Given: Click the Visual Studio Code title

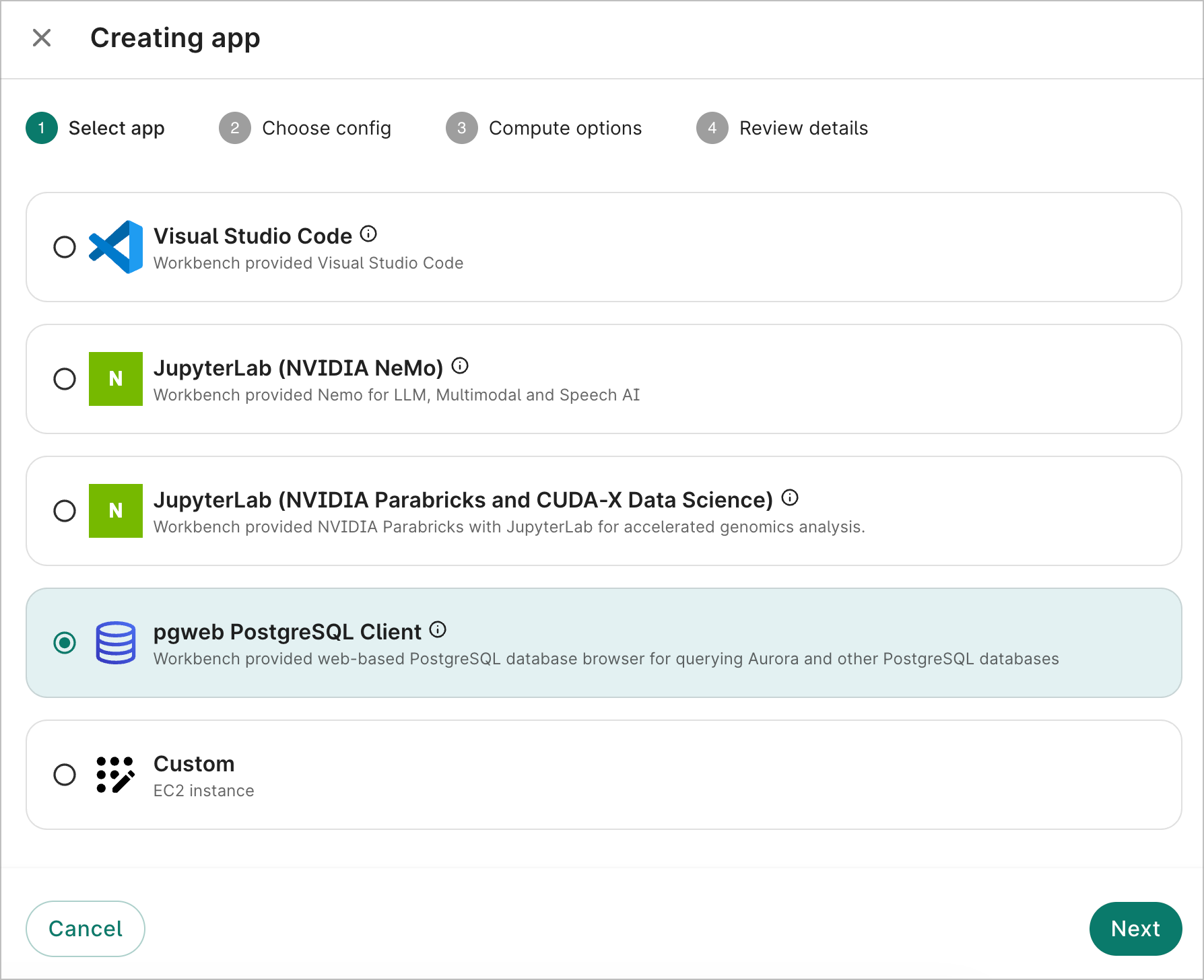Looking at the screenshot, I should [253, 236].
